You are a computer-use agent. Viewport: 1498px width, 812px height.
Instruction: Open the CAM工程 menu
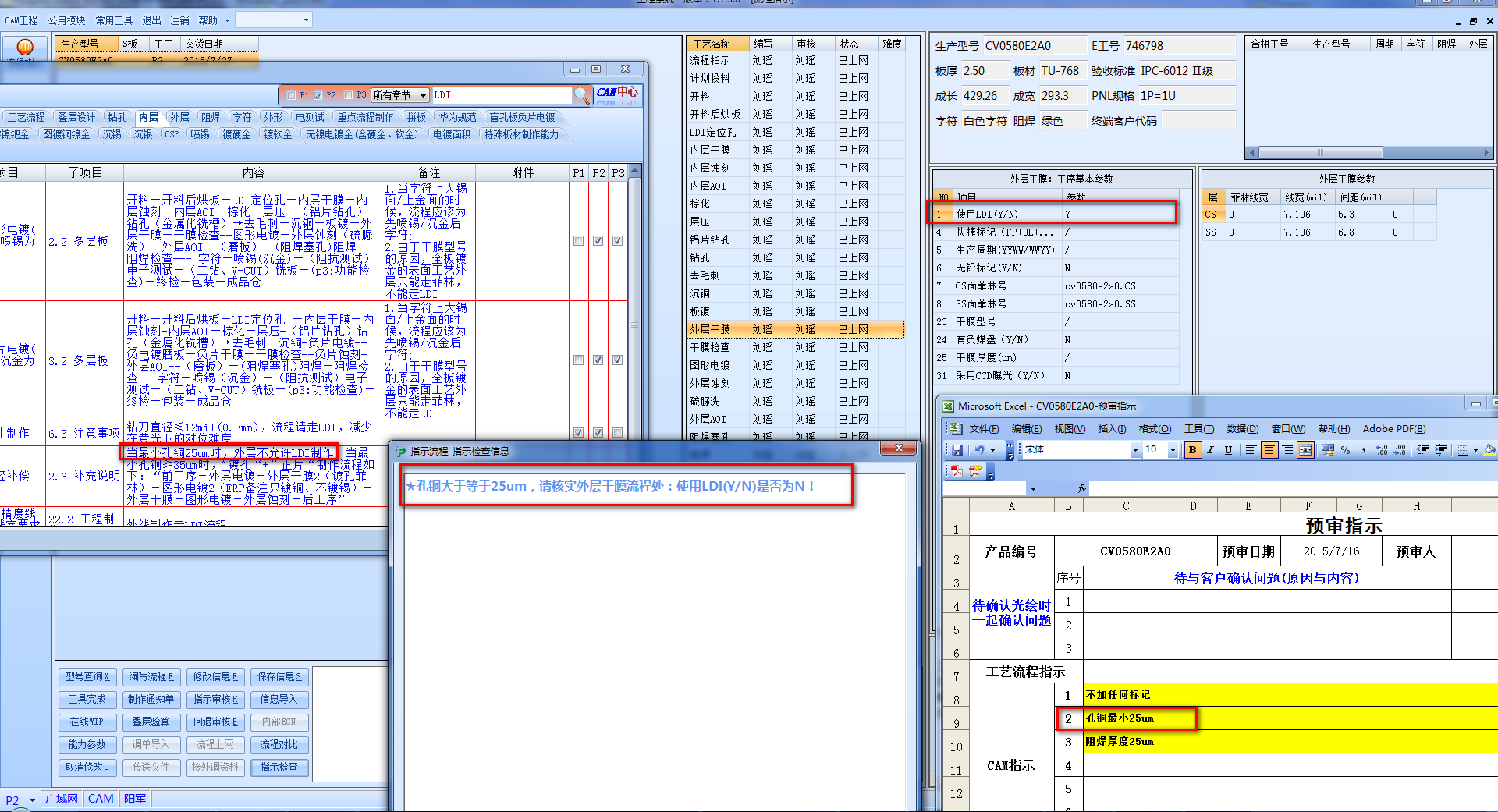click(x=22, y=20)
